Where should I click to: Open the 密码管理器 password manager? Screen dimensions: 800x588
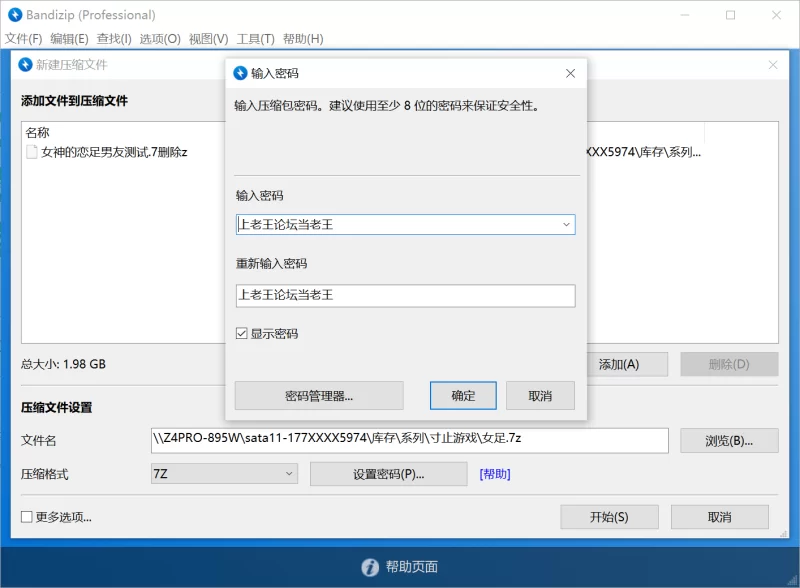tap(317, 395)
